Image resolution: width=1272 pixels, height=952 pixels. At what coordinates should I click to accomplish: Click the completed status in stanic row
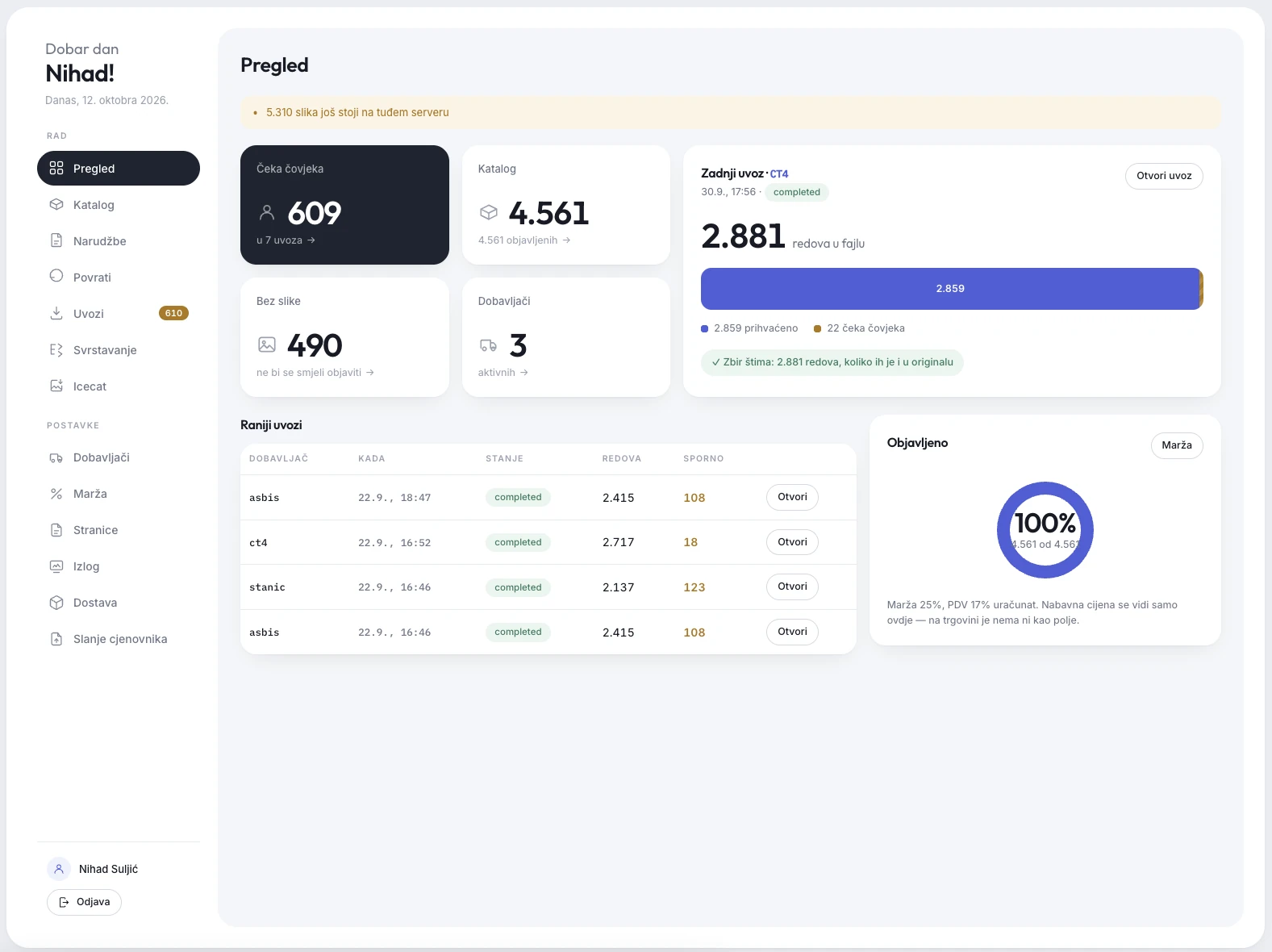click(518, 587)
